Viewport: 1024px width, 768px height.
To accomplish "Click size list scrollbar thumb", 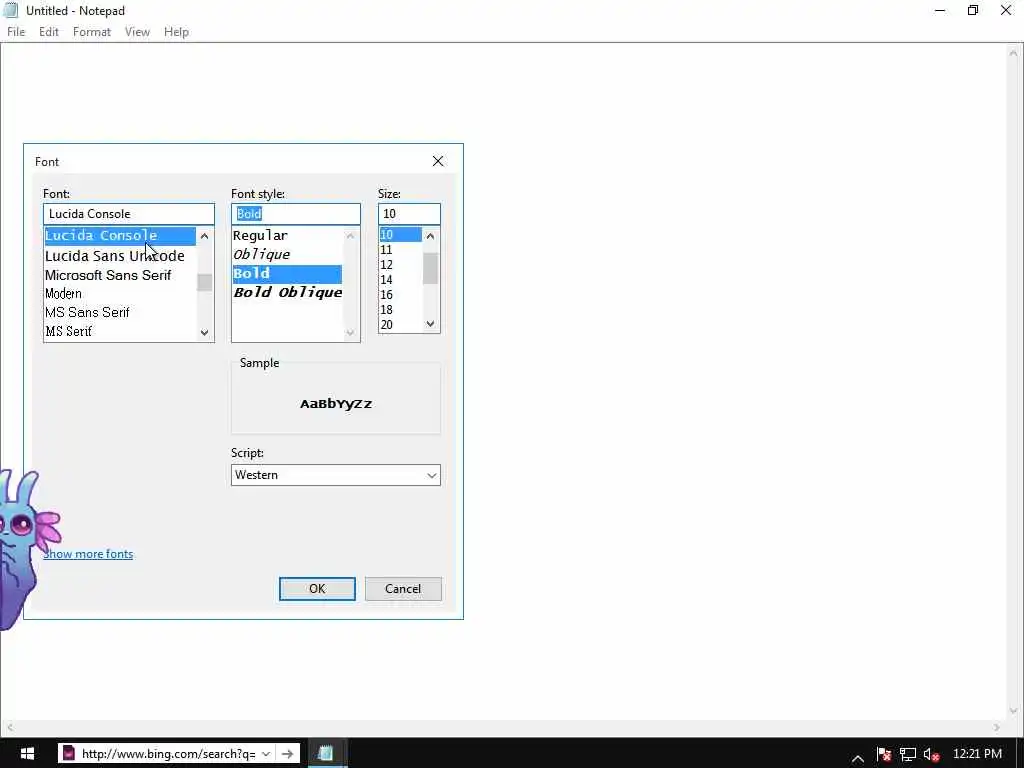I will pos(430,268).
